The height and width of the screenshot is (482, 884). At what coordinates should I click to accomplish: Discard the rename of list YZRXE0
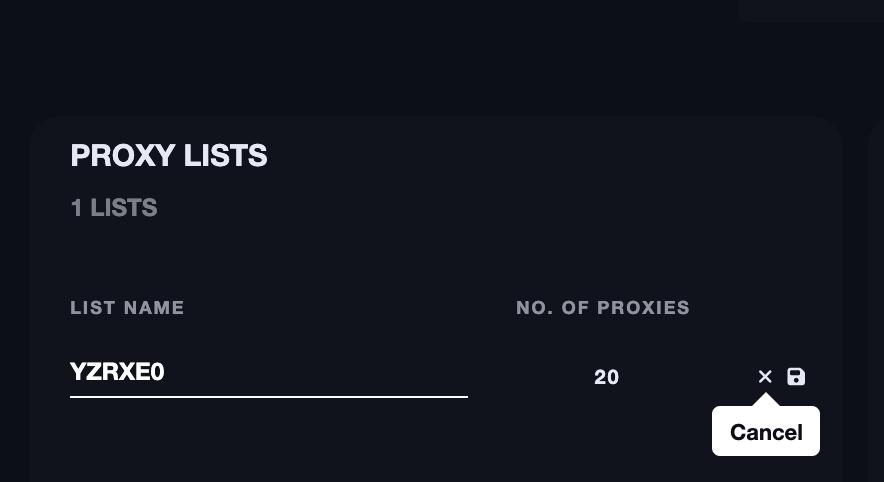765,377
